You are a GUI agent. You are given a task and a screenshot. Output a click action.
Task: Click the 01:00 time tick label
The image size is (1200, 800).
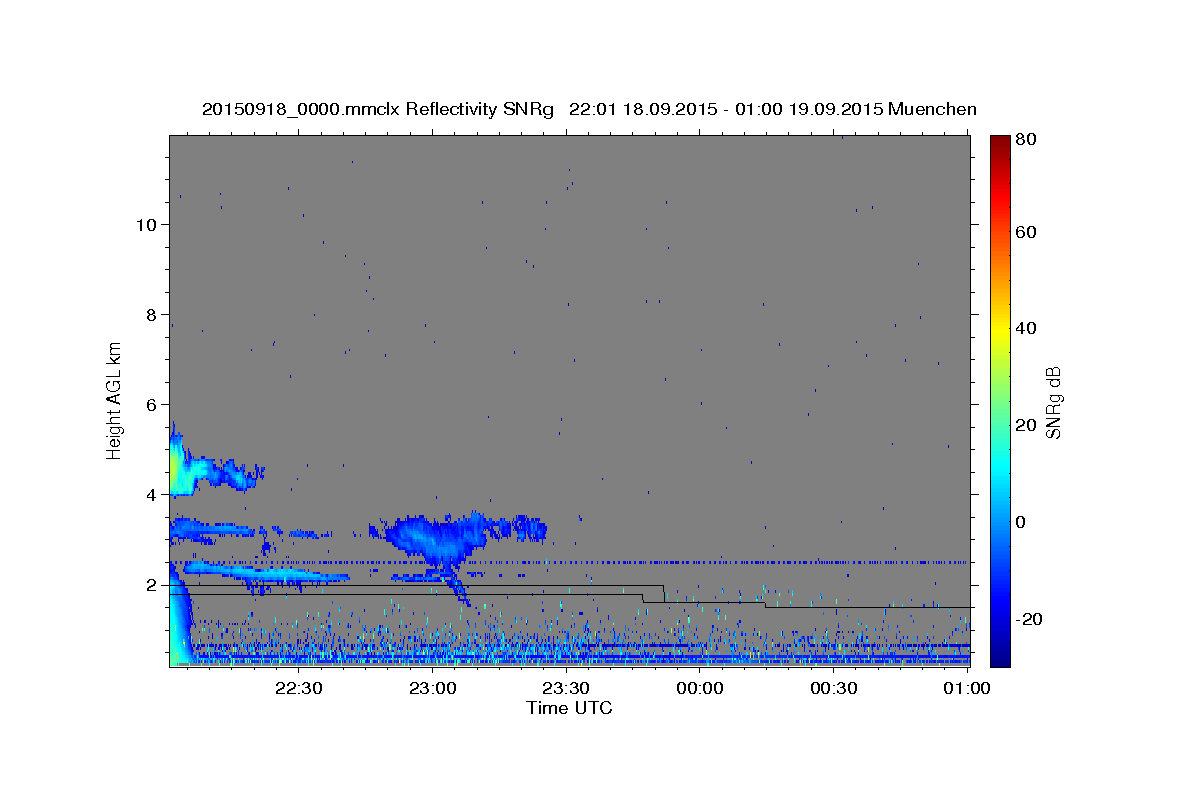click(x=967, y=689)
